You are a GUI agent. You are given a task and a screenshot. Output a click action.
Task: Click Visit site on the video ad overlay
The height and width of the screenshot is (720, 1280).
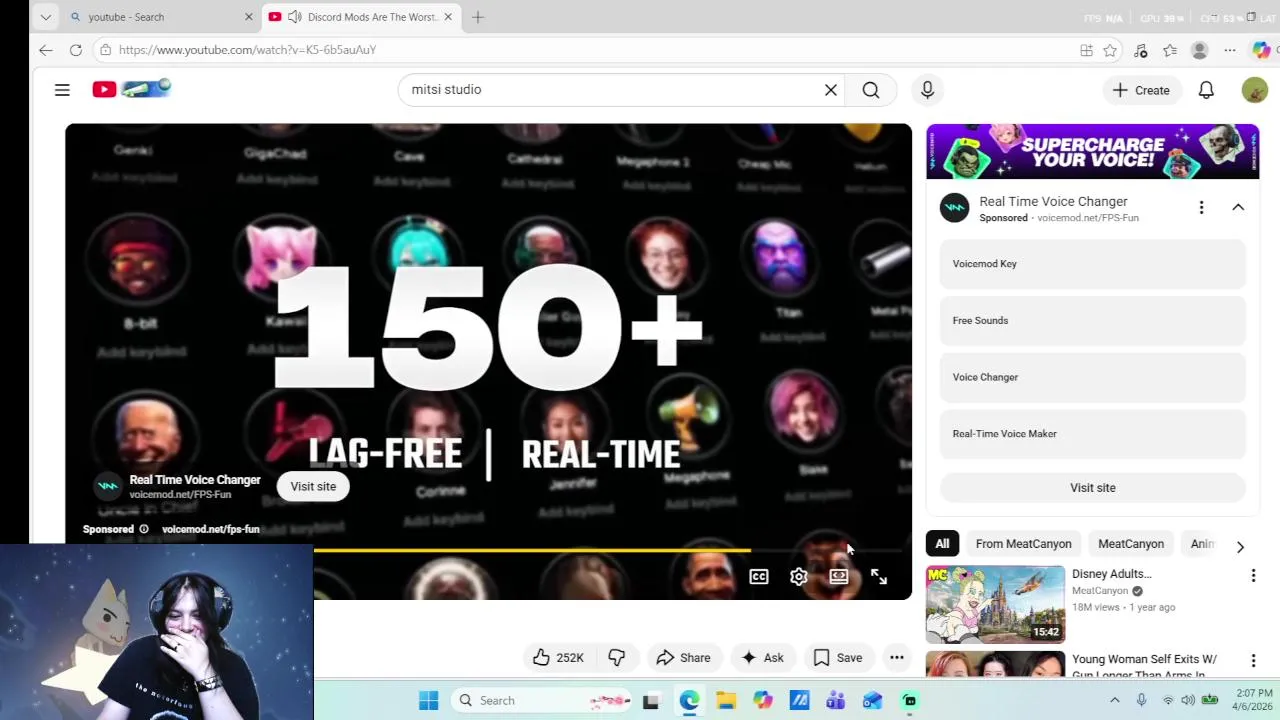tap(313, 486)
